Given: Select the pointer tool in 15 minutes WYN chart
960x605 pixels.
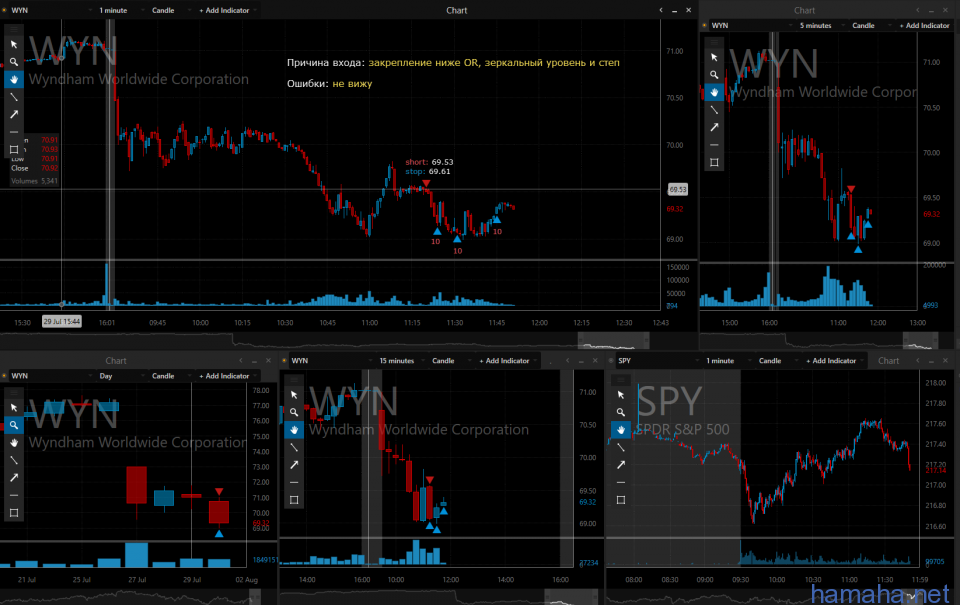Looking at the screenshot, I should coord(294,395).
